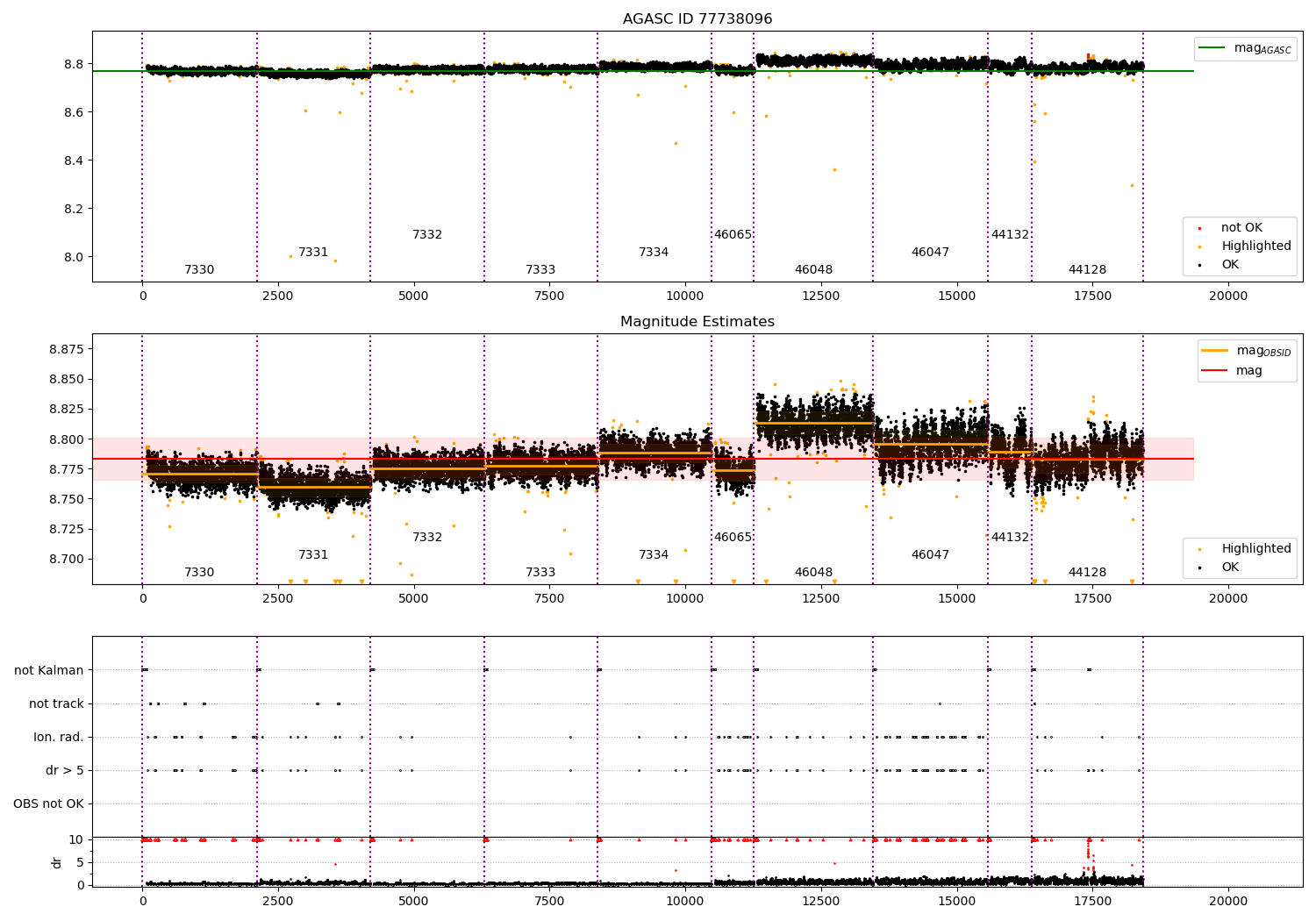Click x-axis tick 7500 in Magnitude Estimates plot
1316x921 pixels.
point(549,599)
